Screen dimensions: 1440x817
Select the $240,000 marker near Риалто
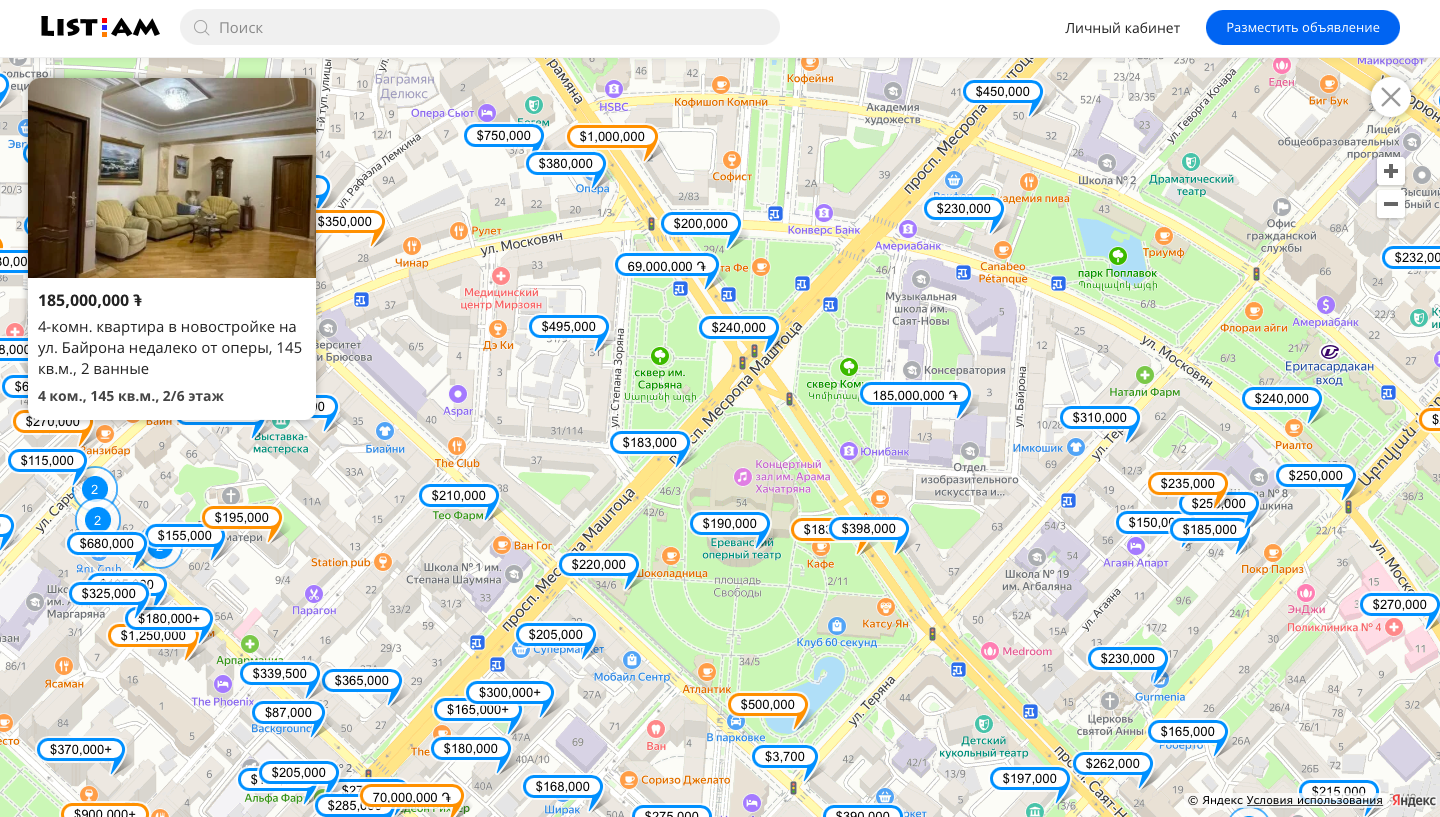[1282, 399]
